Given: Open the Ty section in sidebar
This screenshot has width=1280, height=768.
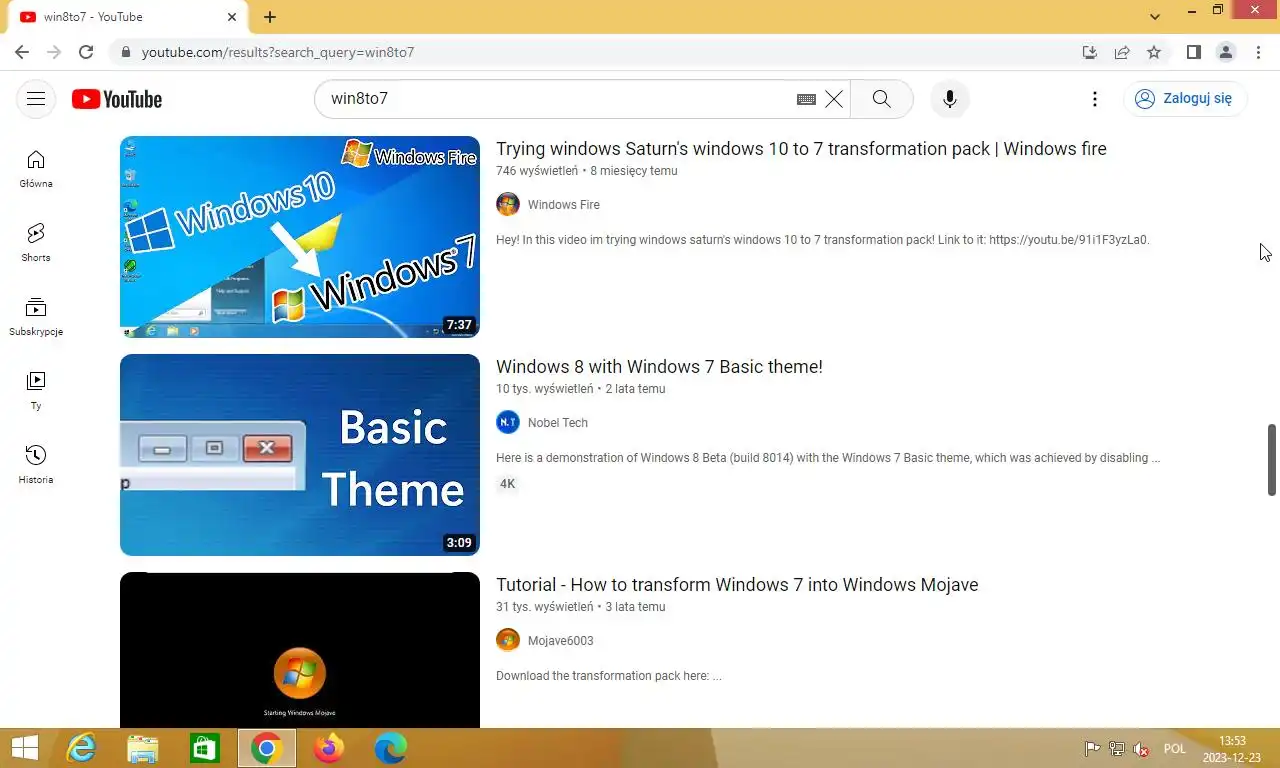Looking at the screenshot, I should click(x=36, y=390).
